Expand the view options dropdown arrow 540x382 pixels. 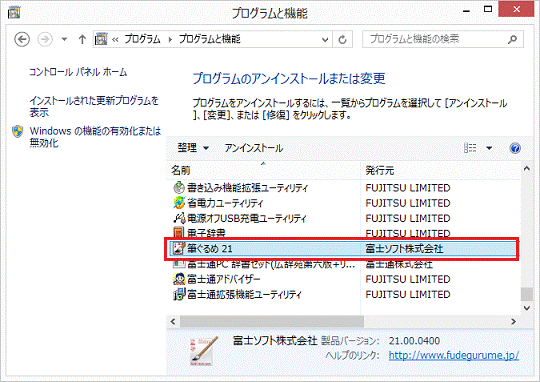point(489,148)
